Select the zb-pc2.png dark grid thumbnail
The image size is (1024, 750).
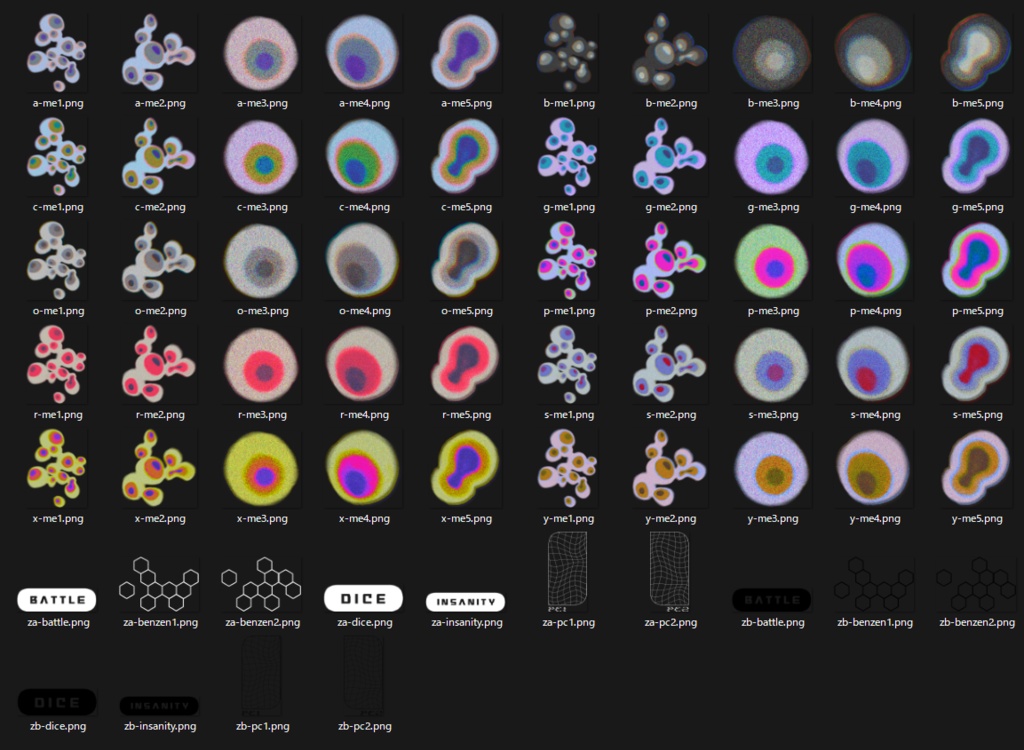click(364, 676)
